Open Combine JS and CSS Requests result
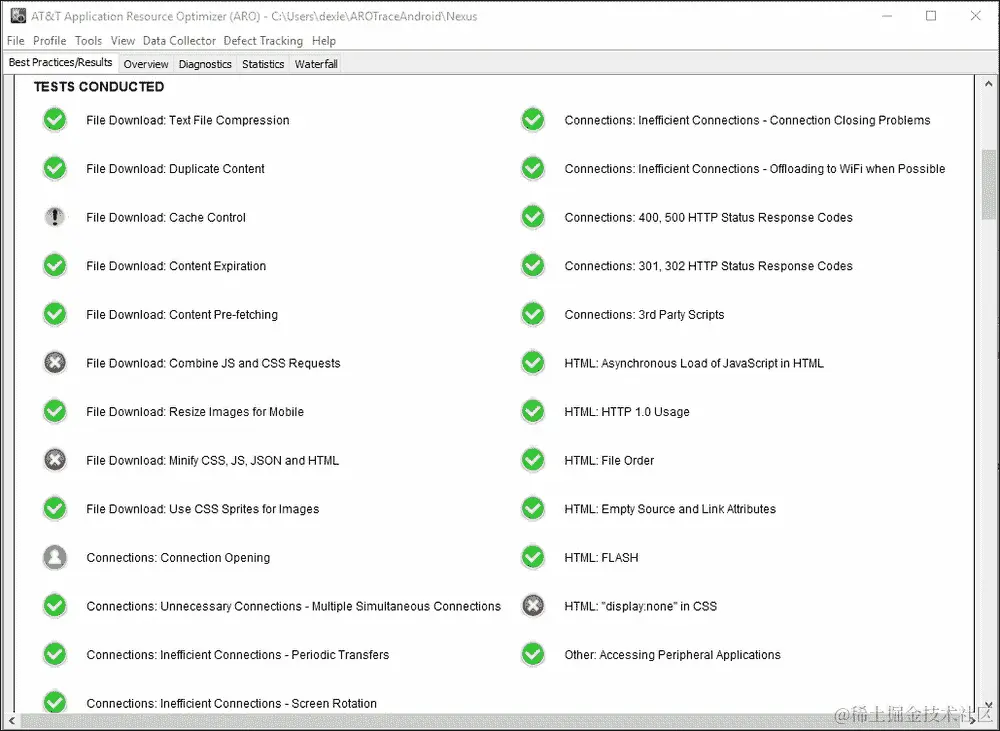Screen dimensions: 1000x731 point(213,363)
